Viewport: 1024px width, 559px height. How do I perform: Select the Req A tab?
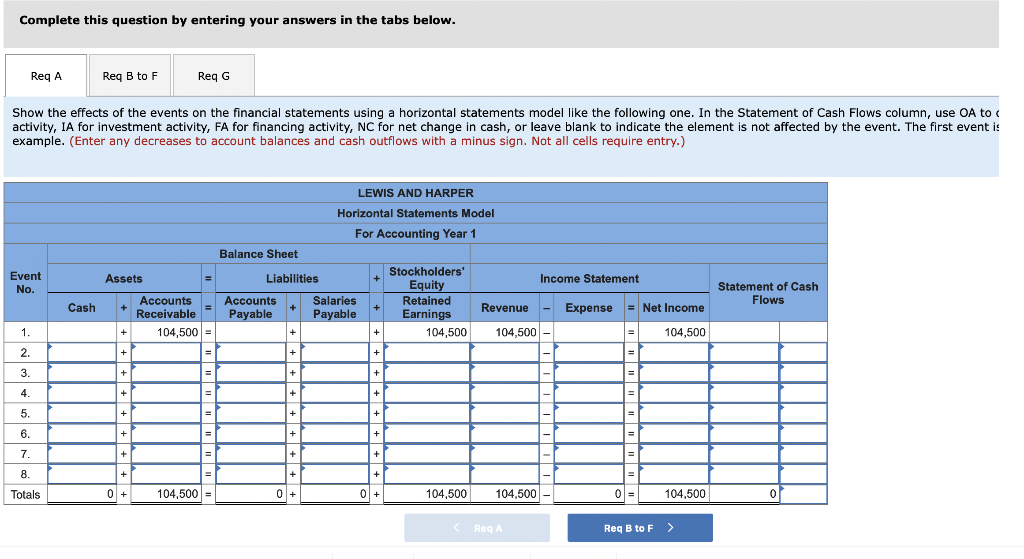46,76
